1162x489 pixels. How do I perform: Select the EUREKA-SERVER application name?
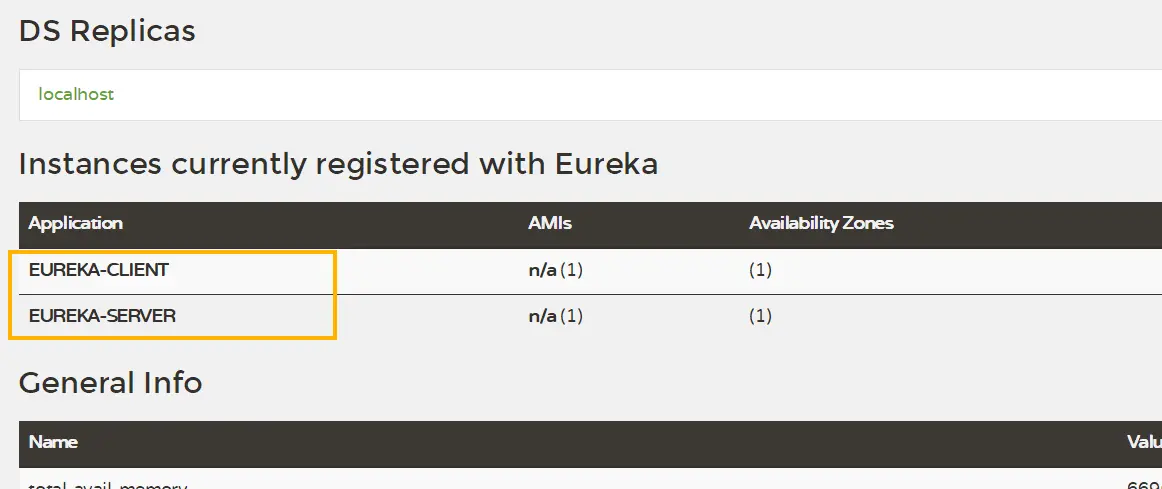pos(102,316)
